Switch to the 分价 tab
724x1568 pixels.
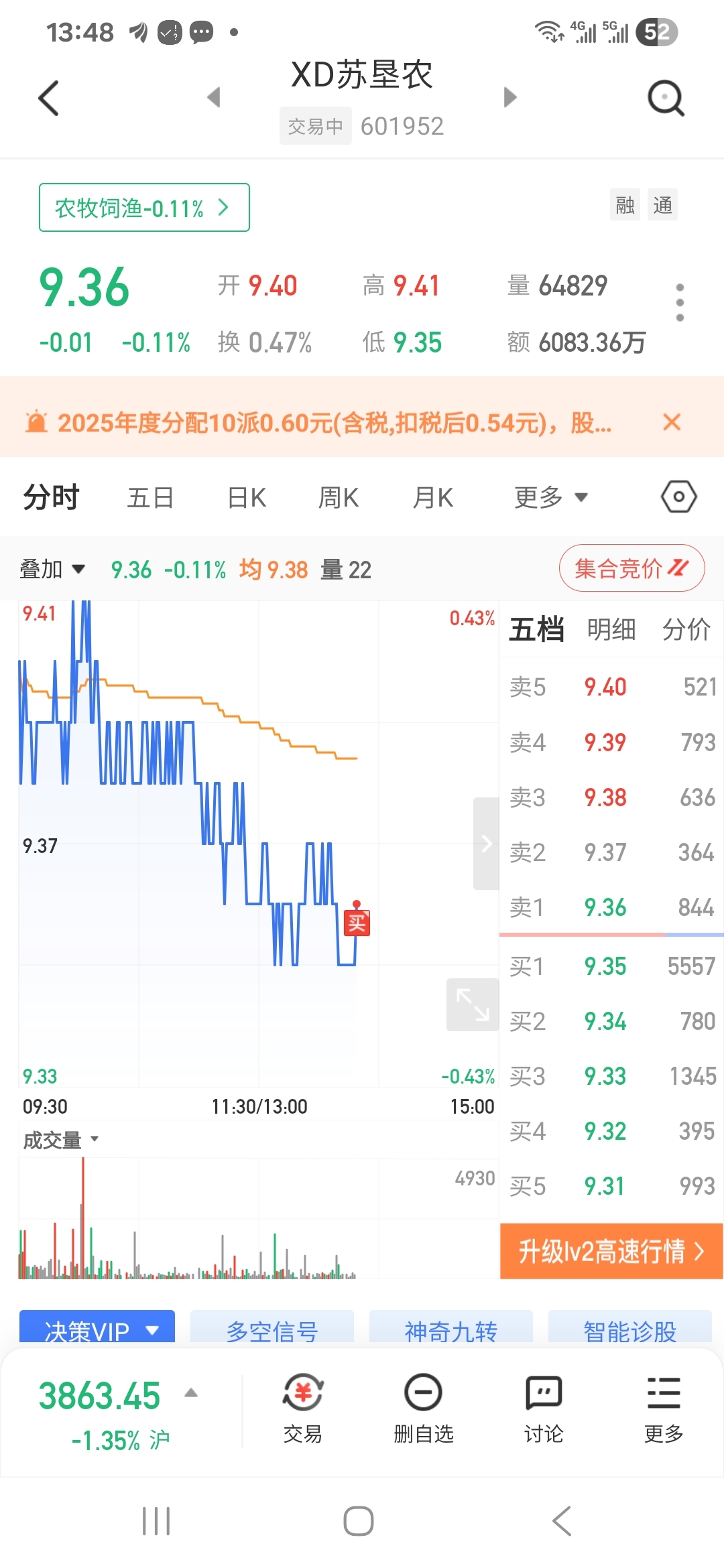(686, 629)
